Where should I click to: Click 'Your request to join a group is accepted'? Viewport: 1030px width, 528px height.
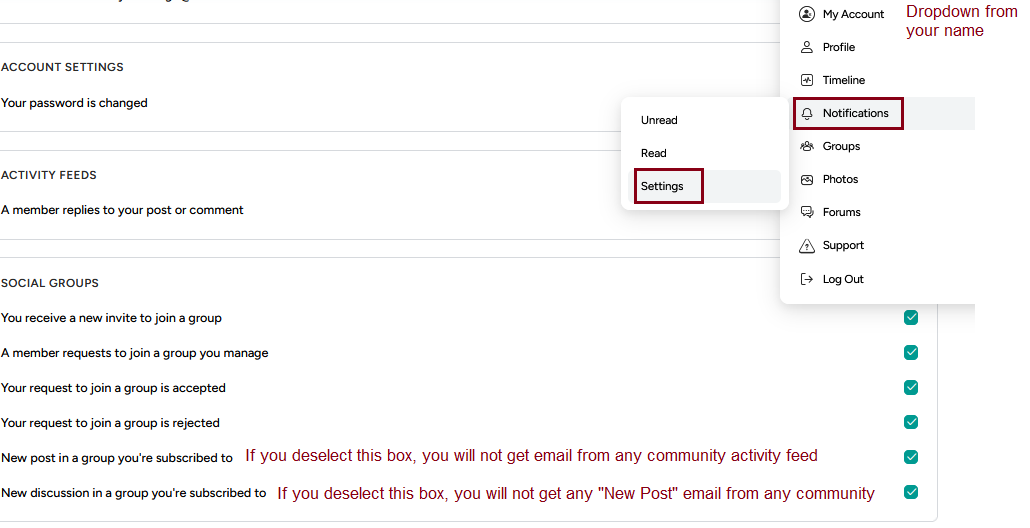coord(113,388)
